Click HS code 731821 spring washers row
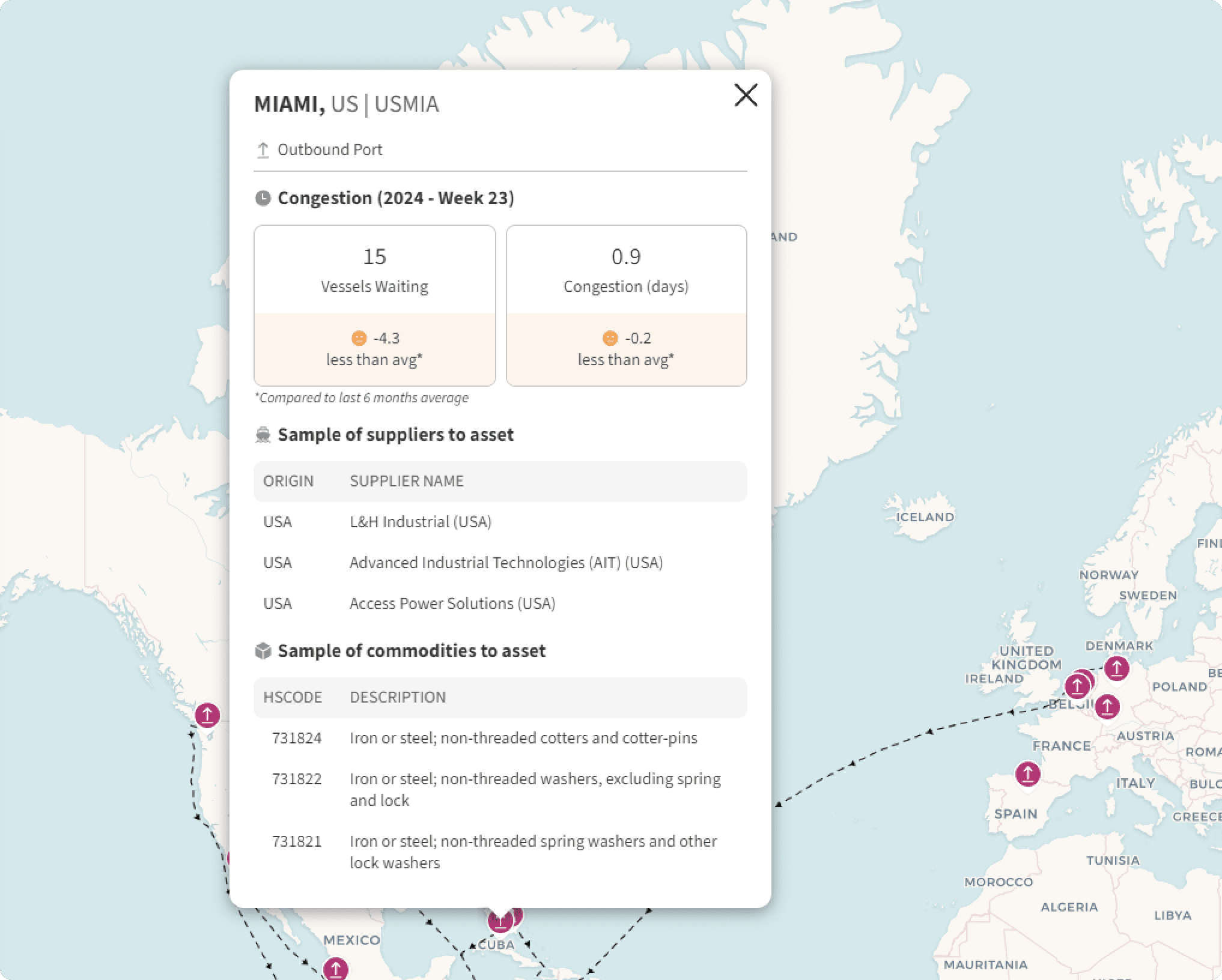The image size is (1222, 980). 533,851
